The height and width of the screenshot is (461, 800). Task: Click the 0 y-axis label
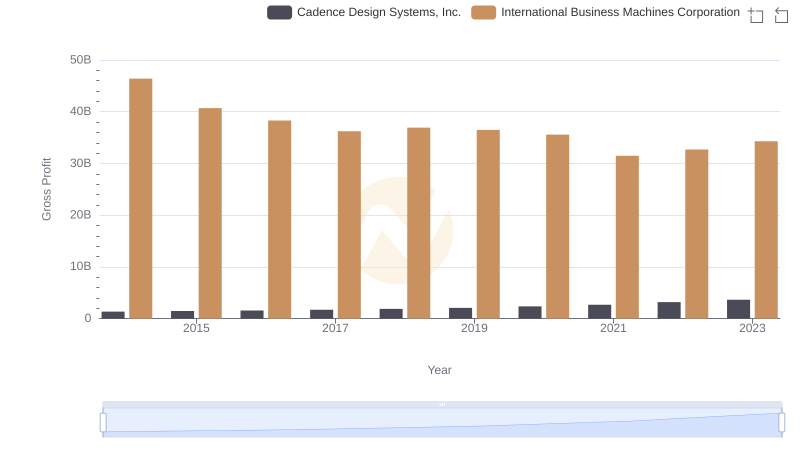coord(88,318)
